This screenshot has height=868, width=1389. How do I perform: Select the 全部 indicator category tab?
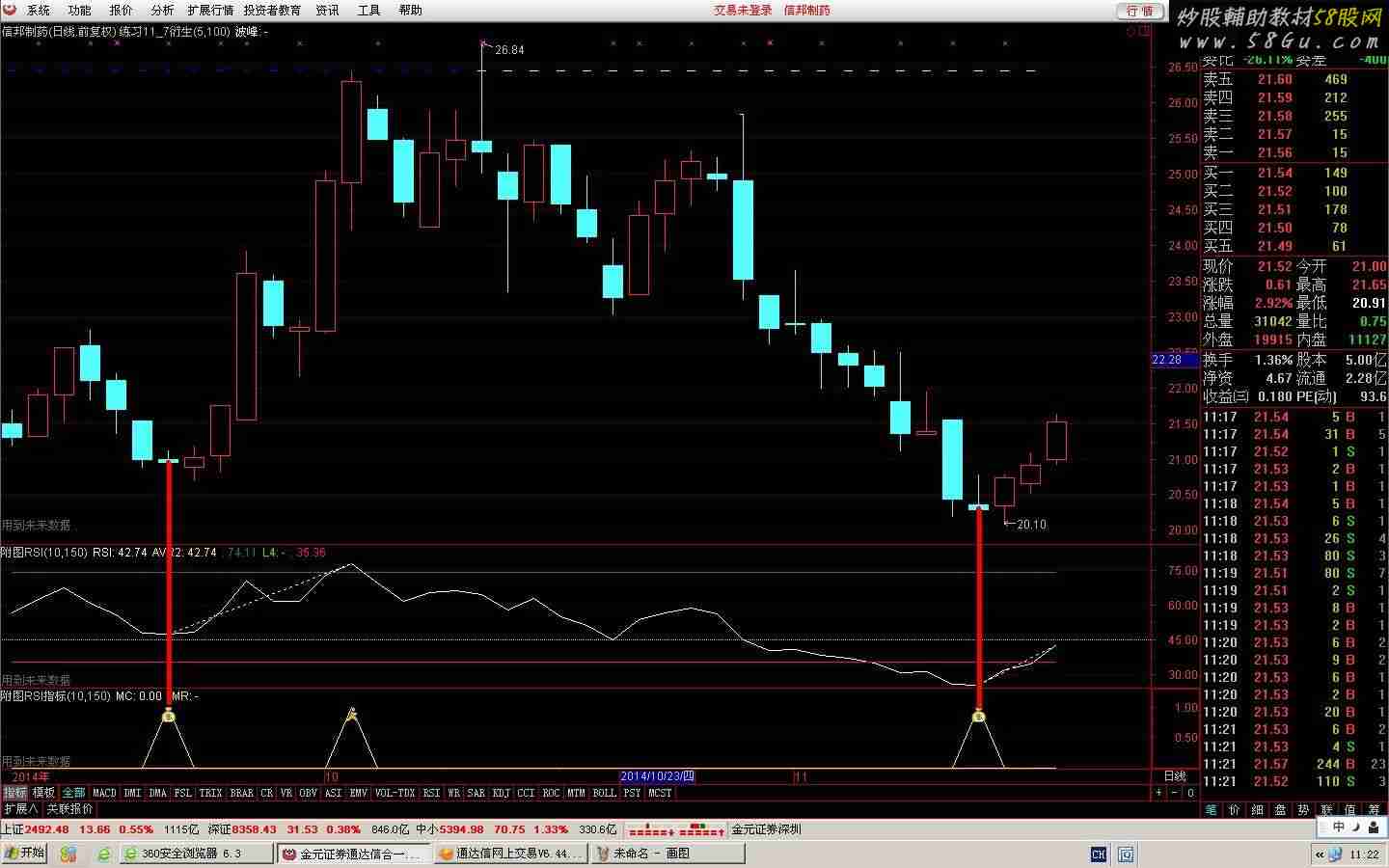[74, 793]
